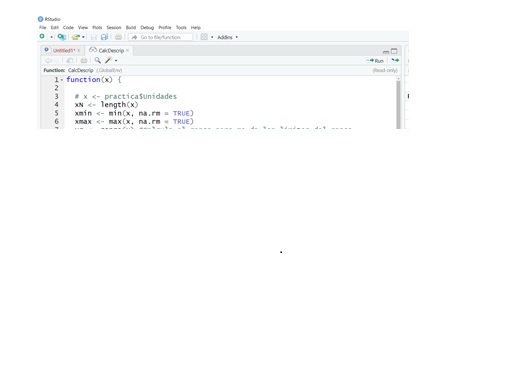Image resolution: width=506 pixels, height=380 pixels.
Task: Click the New File green plus icon
Action: (x=42, y=36)
